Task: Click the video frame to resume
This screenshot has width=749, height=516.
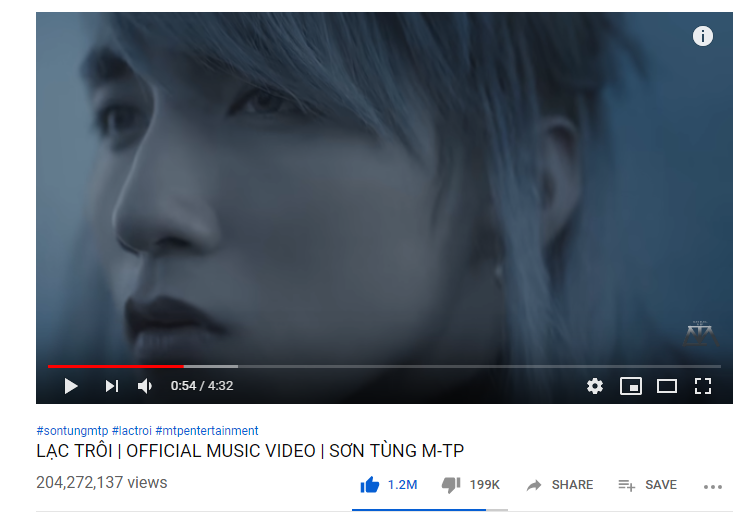Action: pyautogui.click(x=384, y=191)
